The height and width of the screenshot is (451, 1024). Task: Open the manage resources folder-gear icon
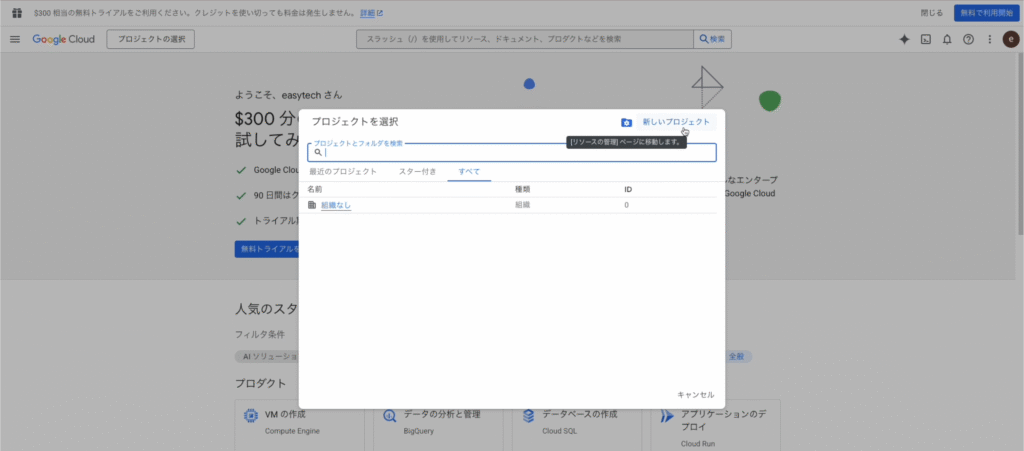pyautogui.click(x=626, y=122)
